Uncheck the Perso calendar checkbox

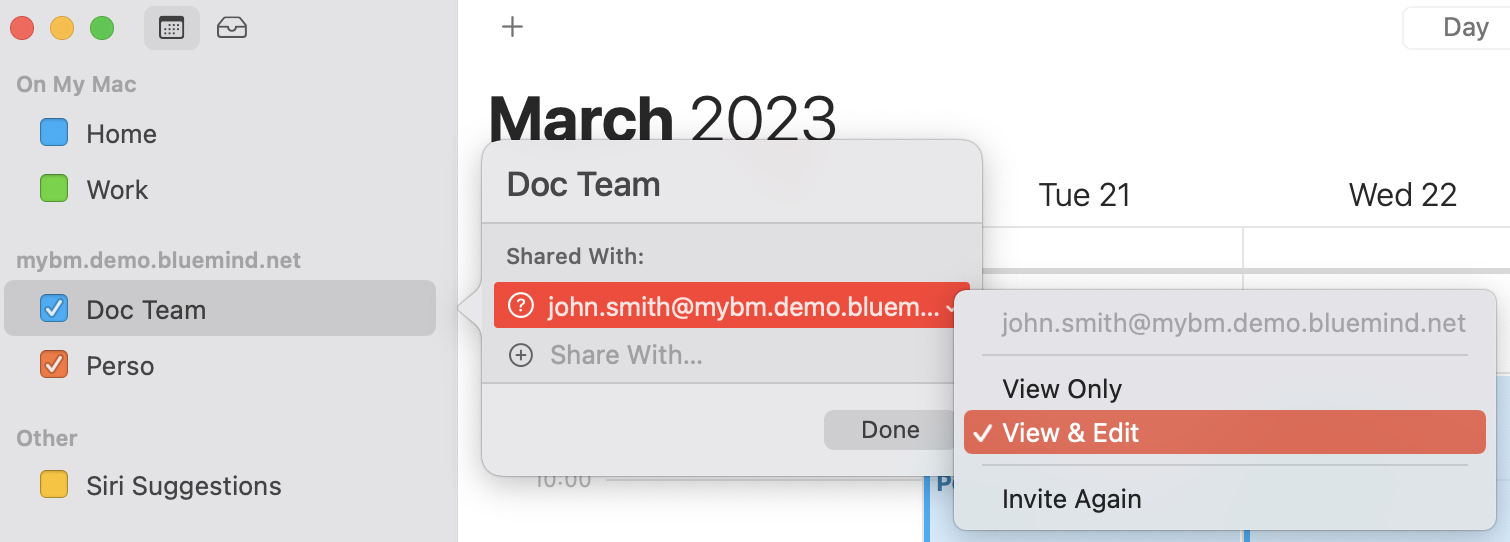tap(54, 365)
